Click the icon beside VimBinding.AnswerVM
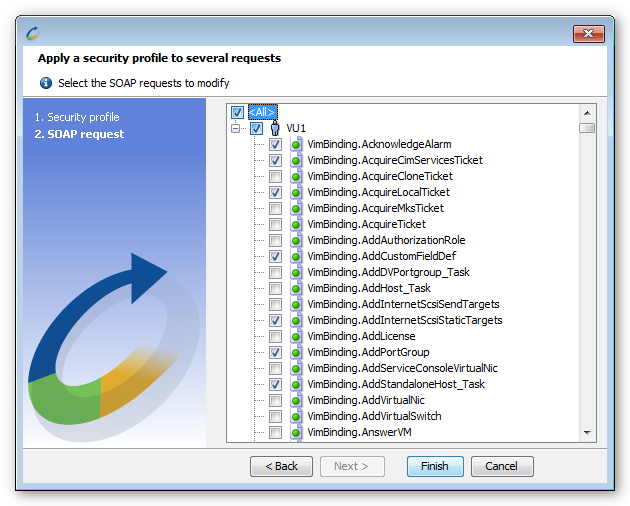The width and height of the screenshot is (630, 506). 296,432
